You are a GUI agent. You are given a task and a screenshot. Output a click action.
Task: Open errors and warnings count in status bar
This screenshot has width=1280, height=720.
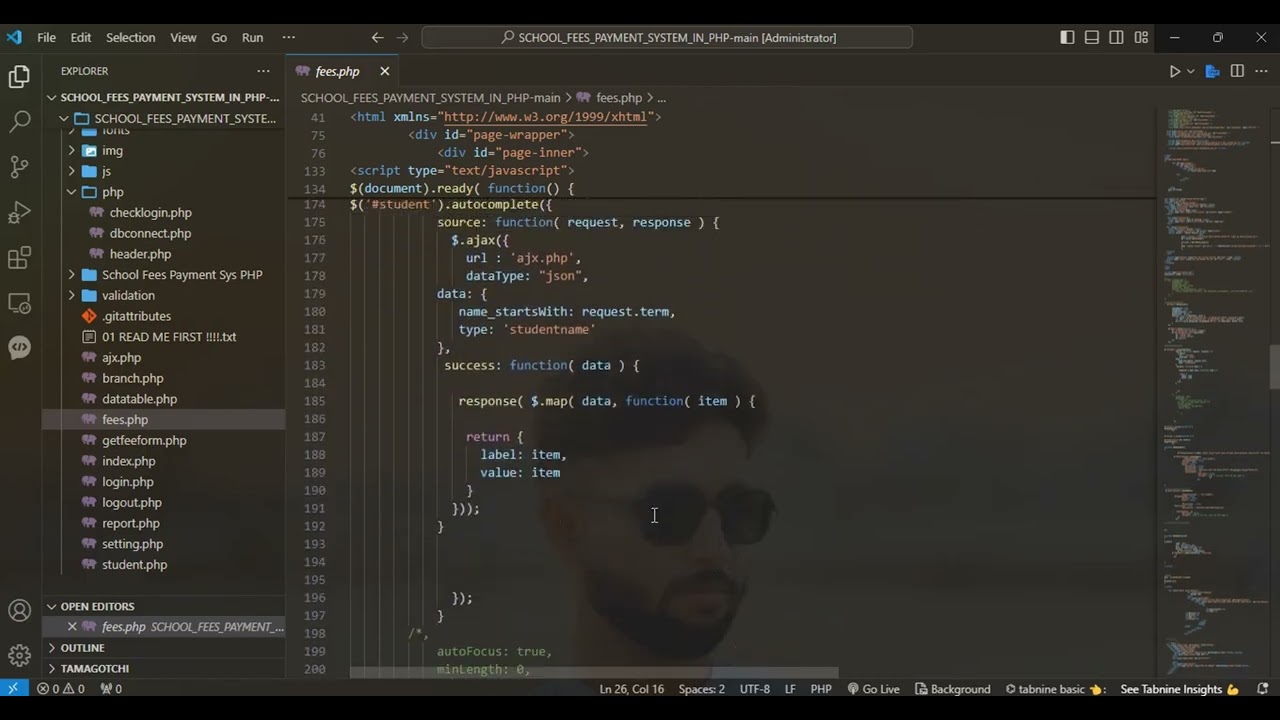(x=61, y=689)
